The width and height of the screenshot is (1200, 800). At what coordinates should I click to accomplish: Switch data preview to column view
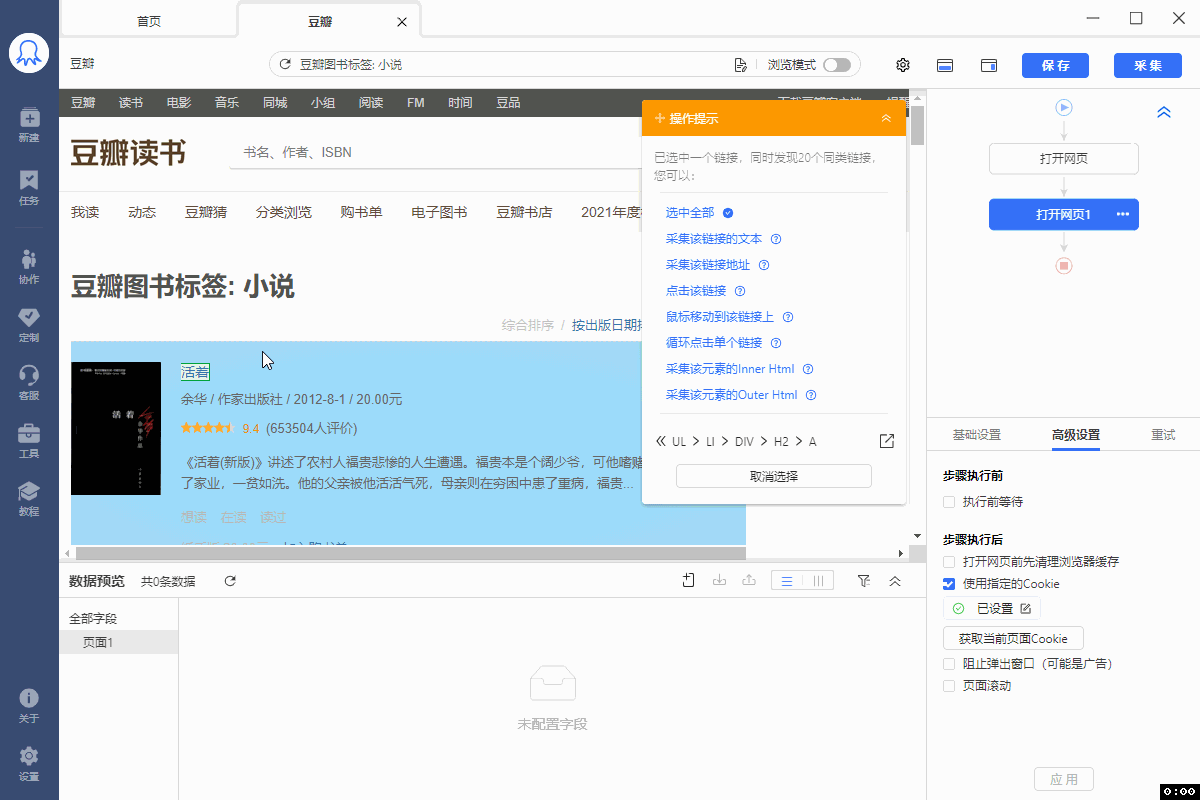pyautogui.click(x=818, y=581)
